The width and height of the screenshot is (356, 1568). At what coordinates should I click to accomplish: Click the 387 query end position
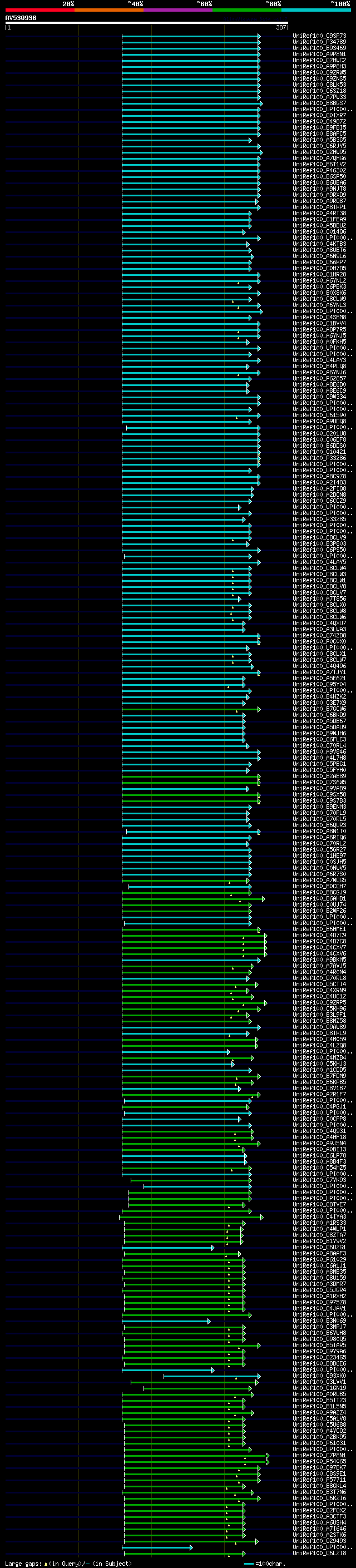pos(281,28)
